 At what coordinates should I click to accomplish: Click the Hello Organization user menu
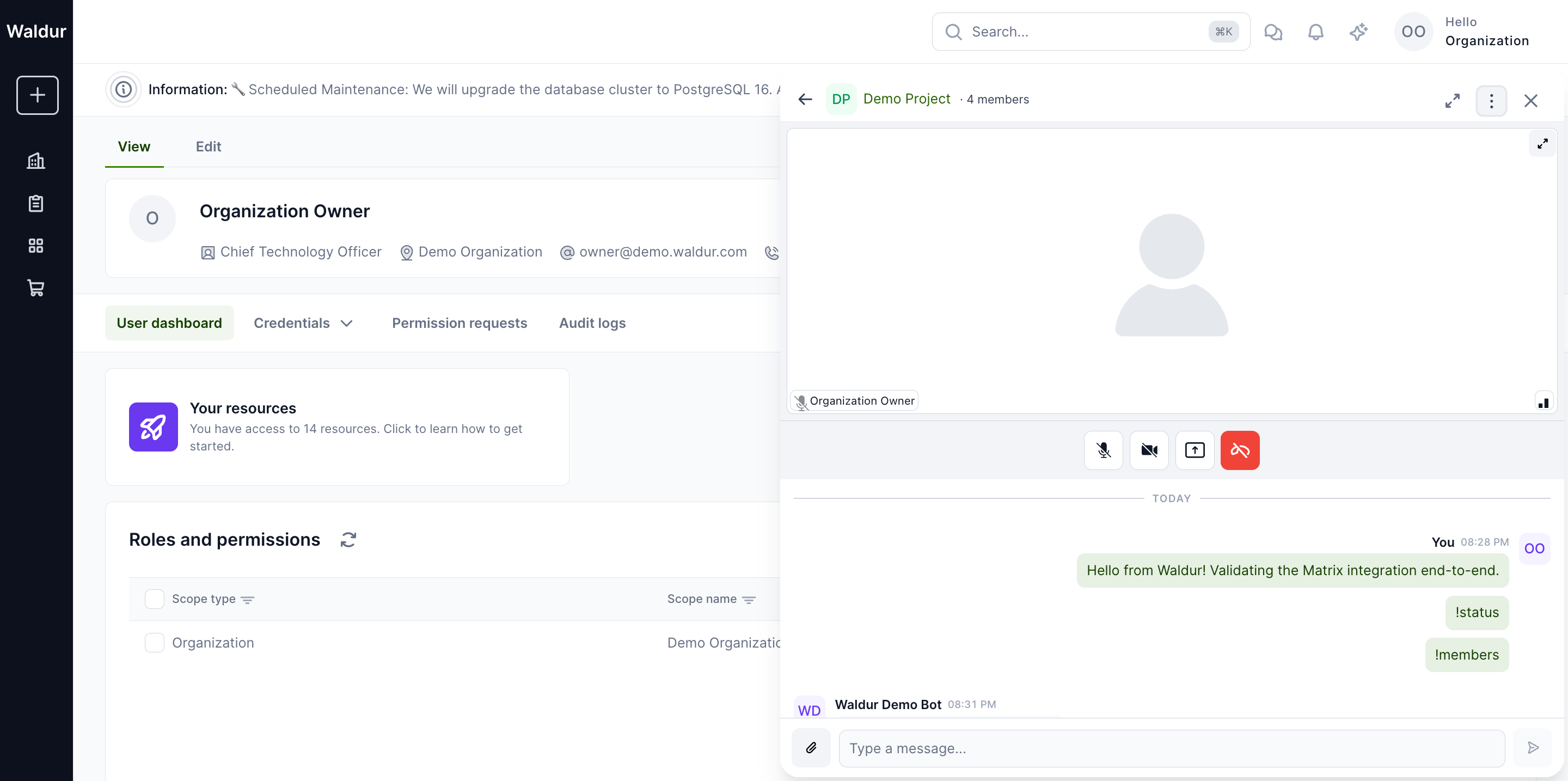[1487, 32]
